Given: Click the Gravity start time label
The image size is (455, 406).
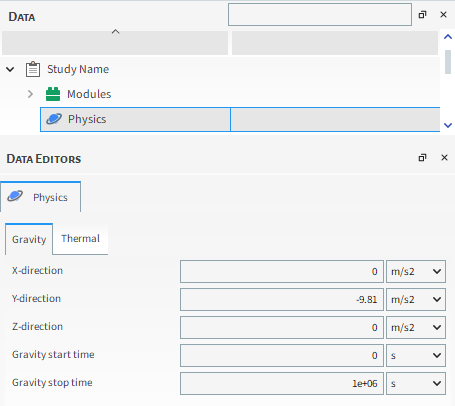Looking at the screenshot, I should [53, 354].
